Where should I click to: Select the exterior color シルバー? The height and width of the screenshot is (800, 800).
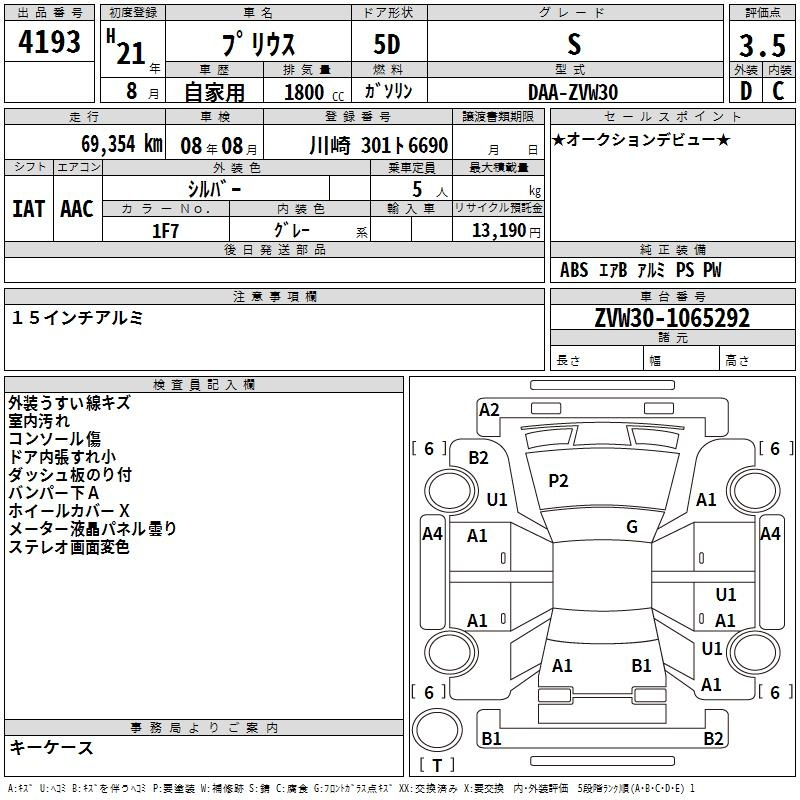pos(214,189)
